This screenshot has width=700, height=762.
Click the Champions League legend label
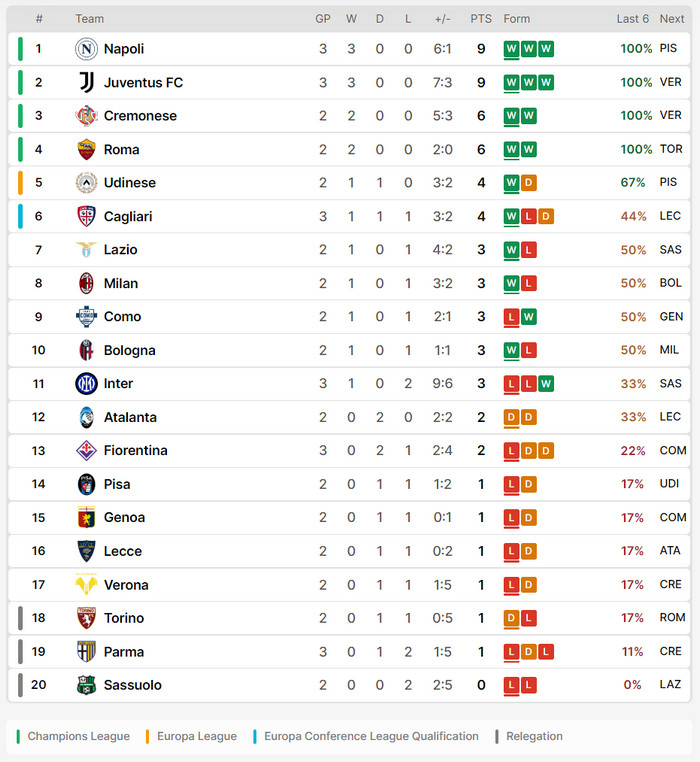78,736
